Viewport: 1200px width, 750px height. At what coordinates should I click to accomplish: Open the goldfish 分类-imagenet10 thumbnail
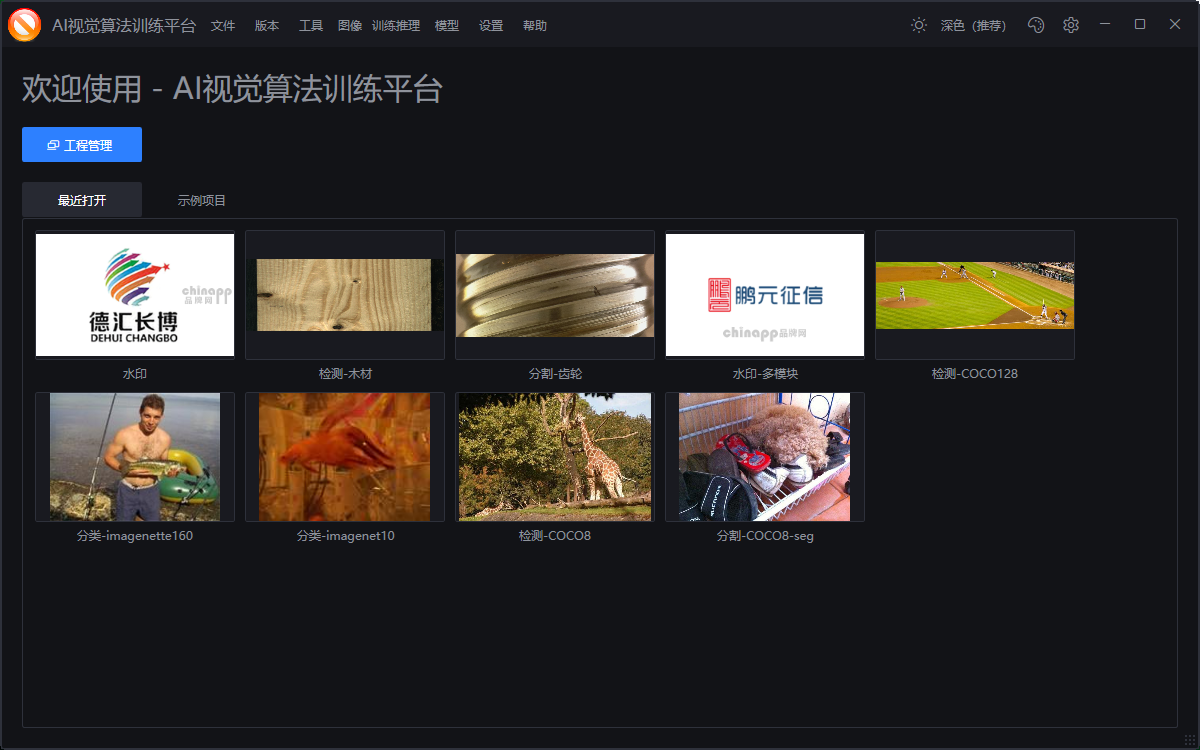(x=345, y=457)
